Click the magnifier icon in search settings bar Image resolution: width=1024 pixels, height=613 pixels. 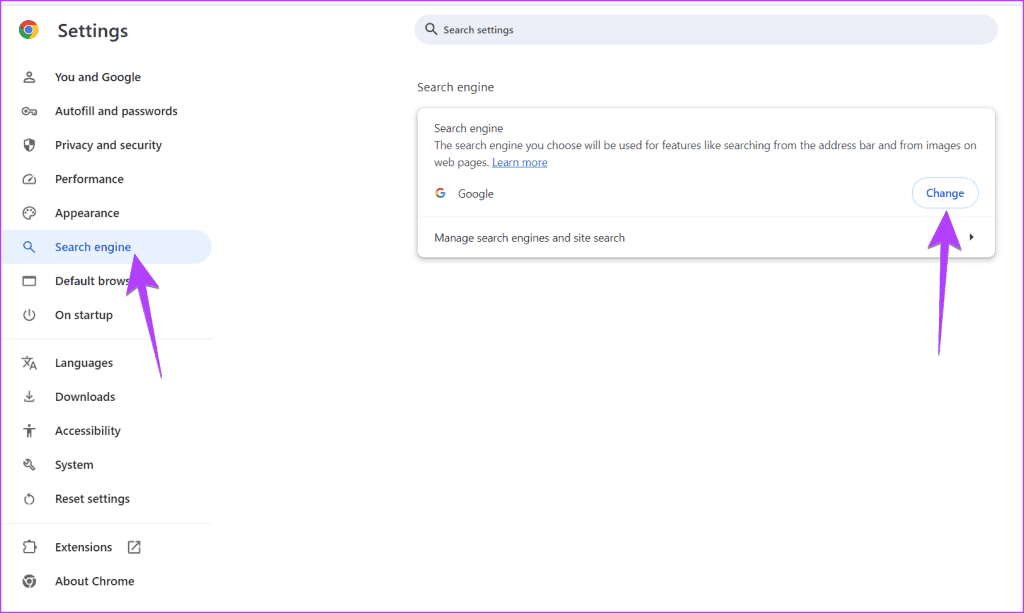point(431,29)
